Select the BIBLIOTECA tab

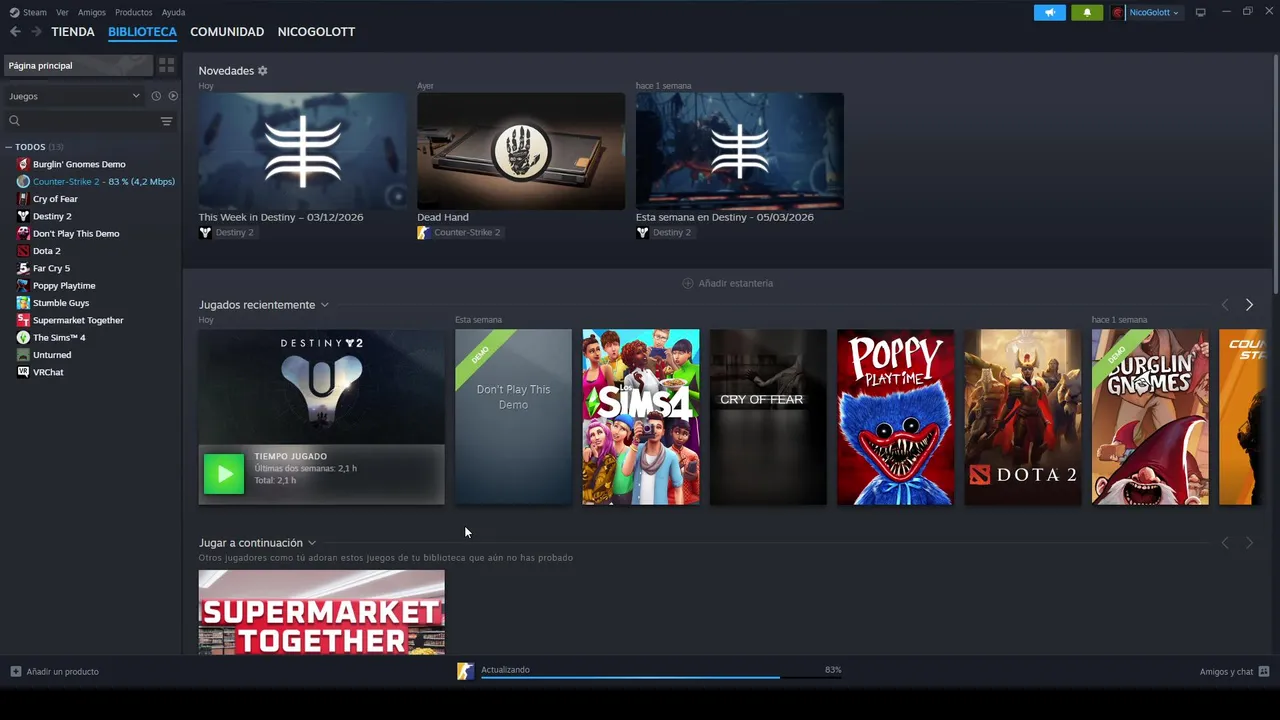pos(142,32)
